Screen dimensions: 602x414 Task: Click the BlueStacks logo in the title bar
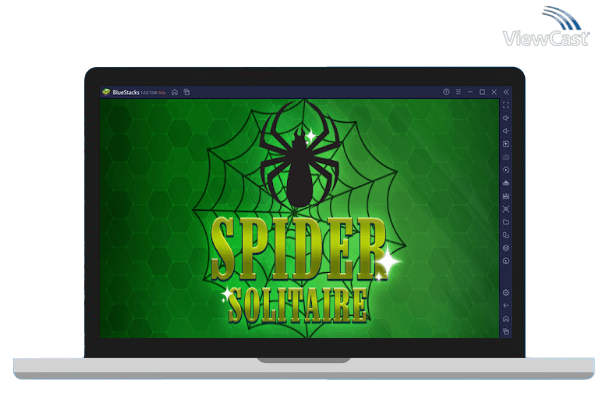[106, 92]
